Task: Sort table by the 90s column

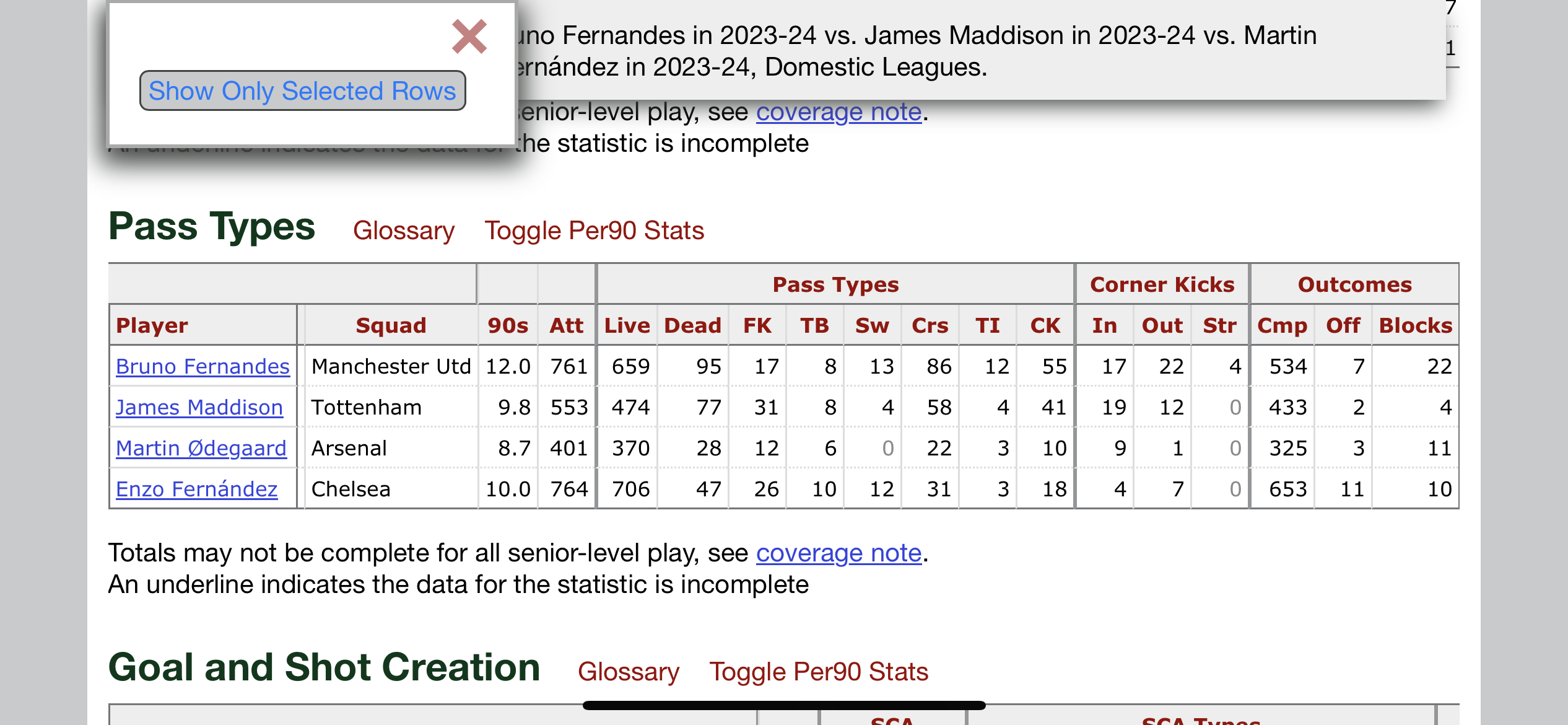Action: click(508, 325)
